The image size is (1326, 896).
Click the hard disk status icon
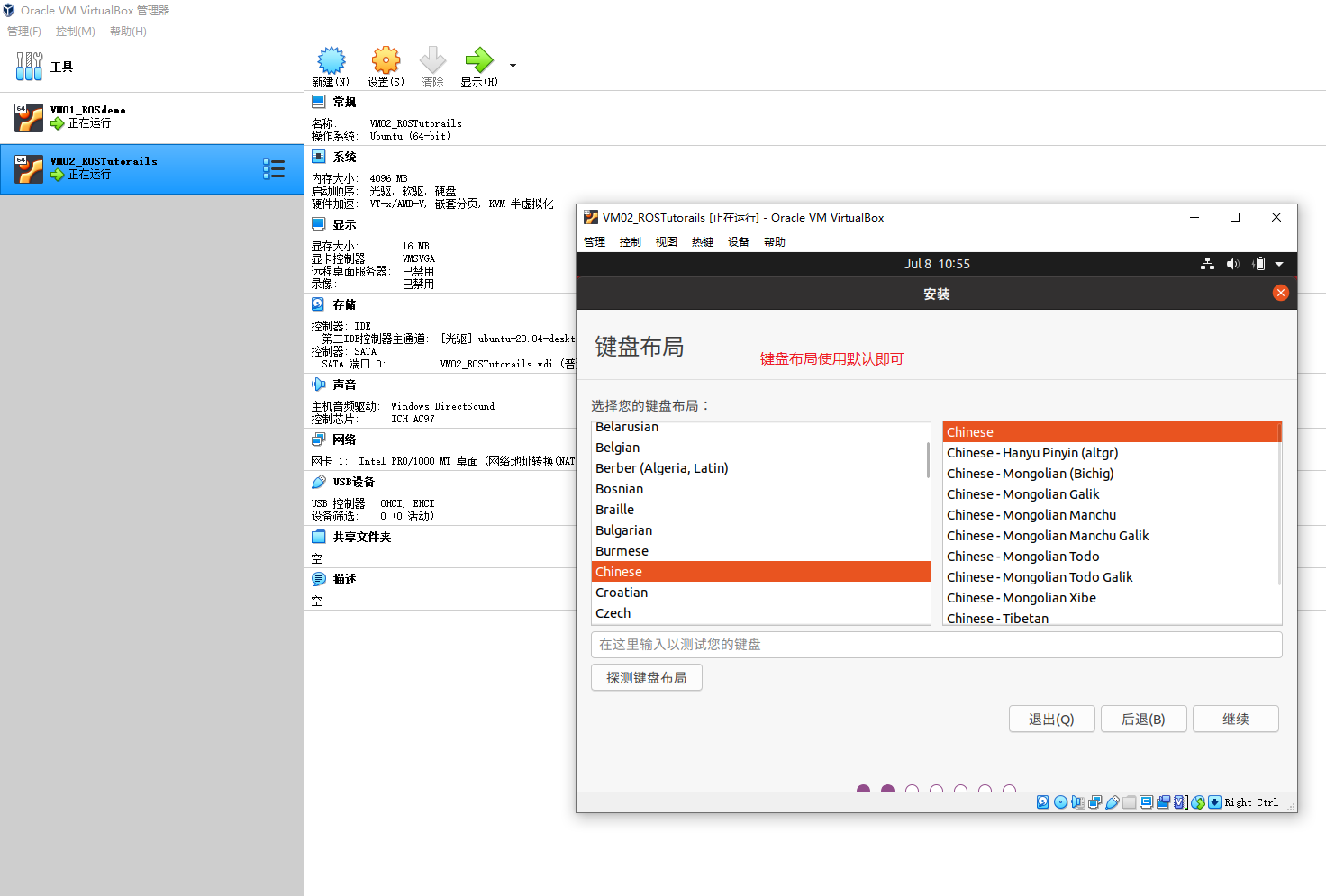pyautogui.click(x=1042, y=801)
